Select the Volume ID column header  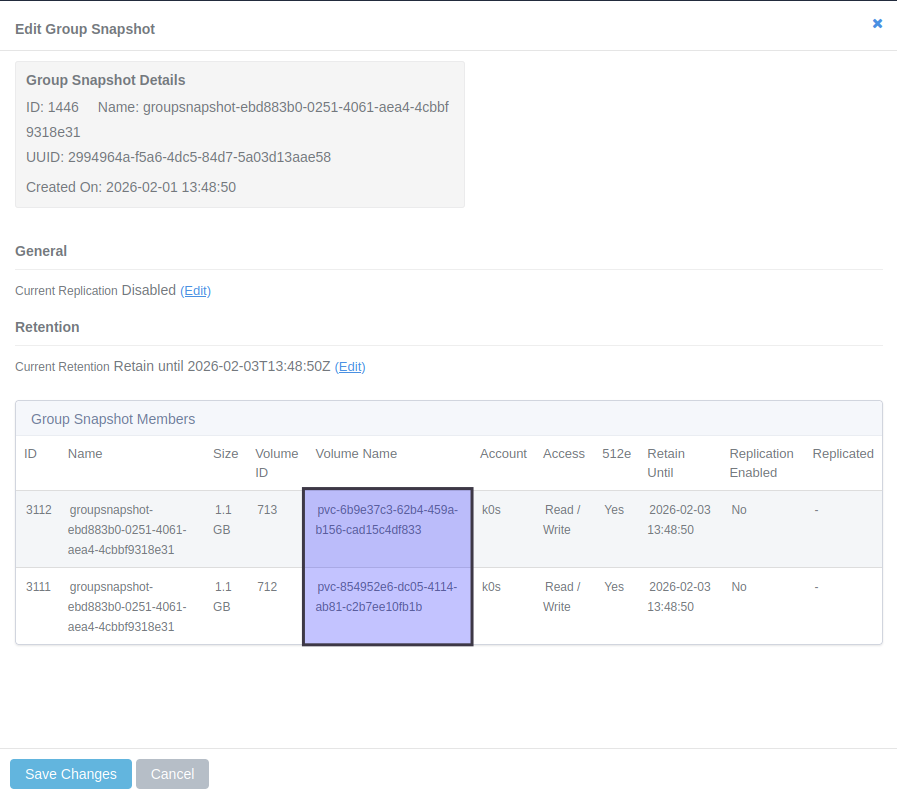coord(276,463)
